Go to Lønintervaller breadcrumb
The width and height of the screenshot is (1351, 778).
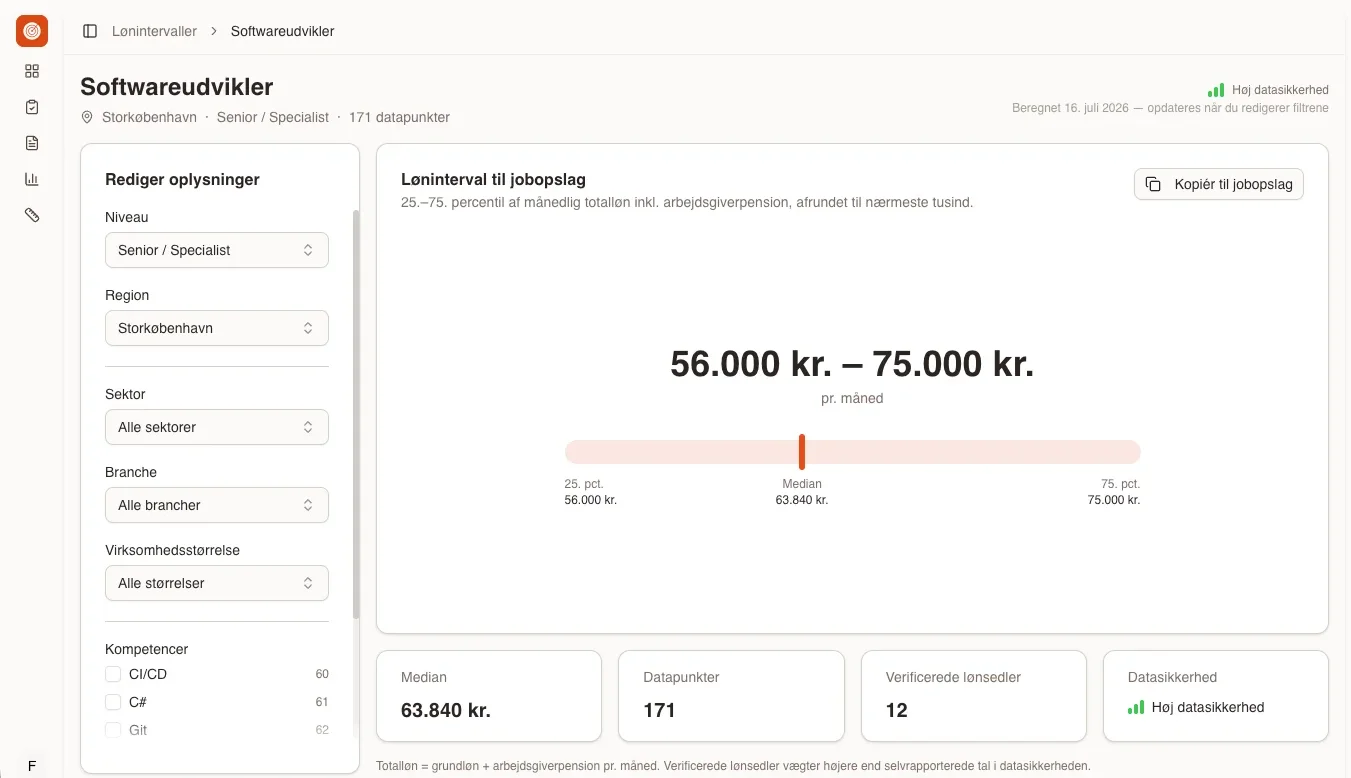154,31
